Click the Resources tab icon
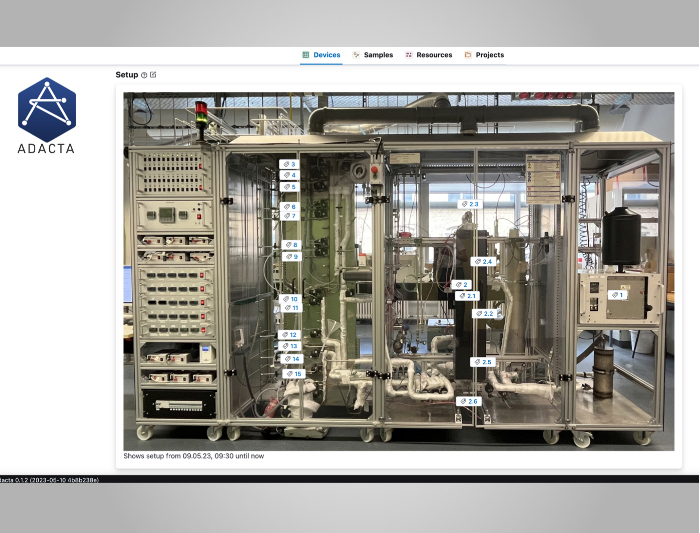 coord(408,55)
